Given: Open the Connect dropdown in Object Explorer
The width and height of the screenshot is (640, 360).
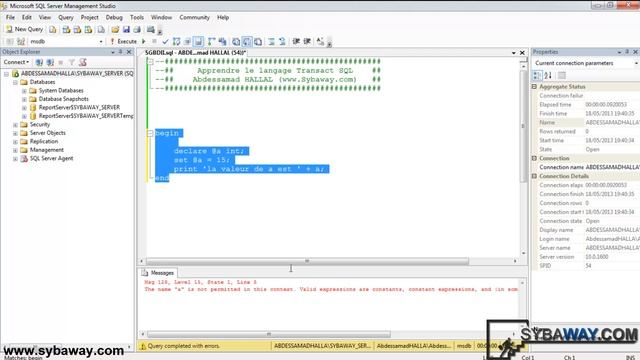Looking at the screenshot, I should (x=16, y=62).
